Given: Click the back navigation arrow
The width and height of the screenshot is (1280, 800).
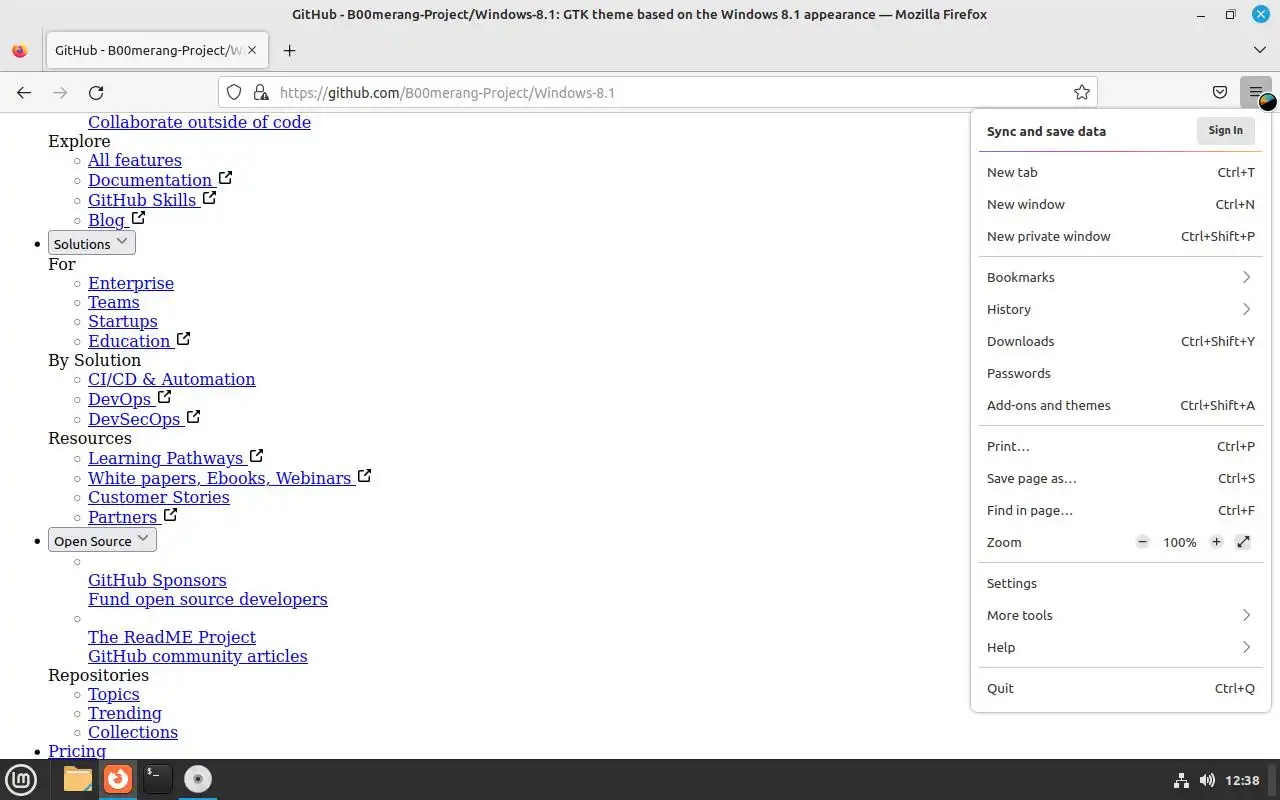Looking at the screenshot, I should click(24, 92).
